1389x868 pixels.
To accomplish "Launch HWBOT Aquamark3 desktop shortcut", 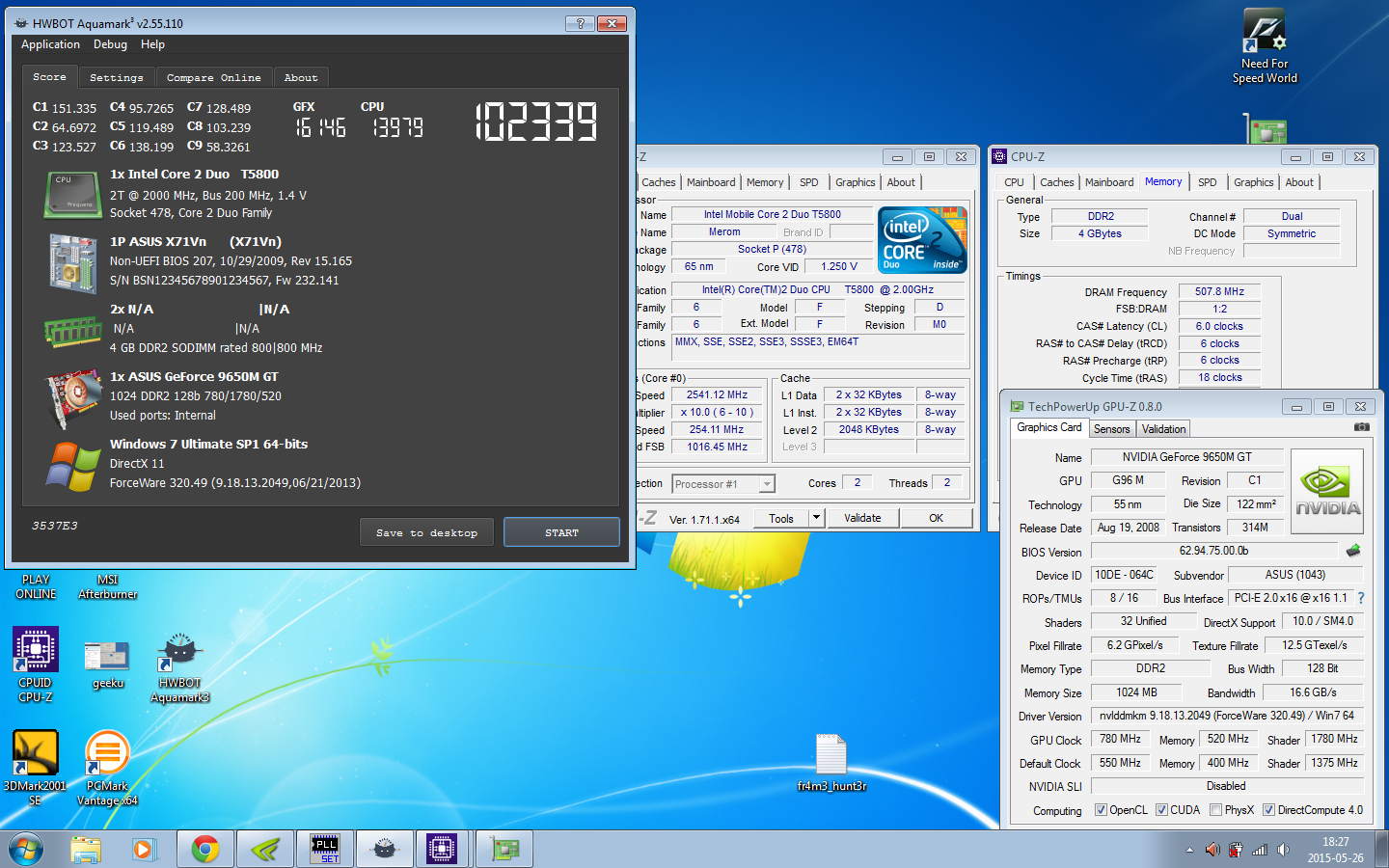I will point(180,667).
